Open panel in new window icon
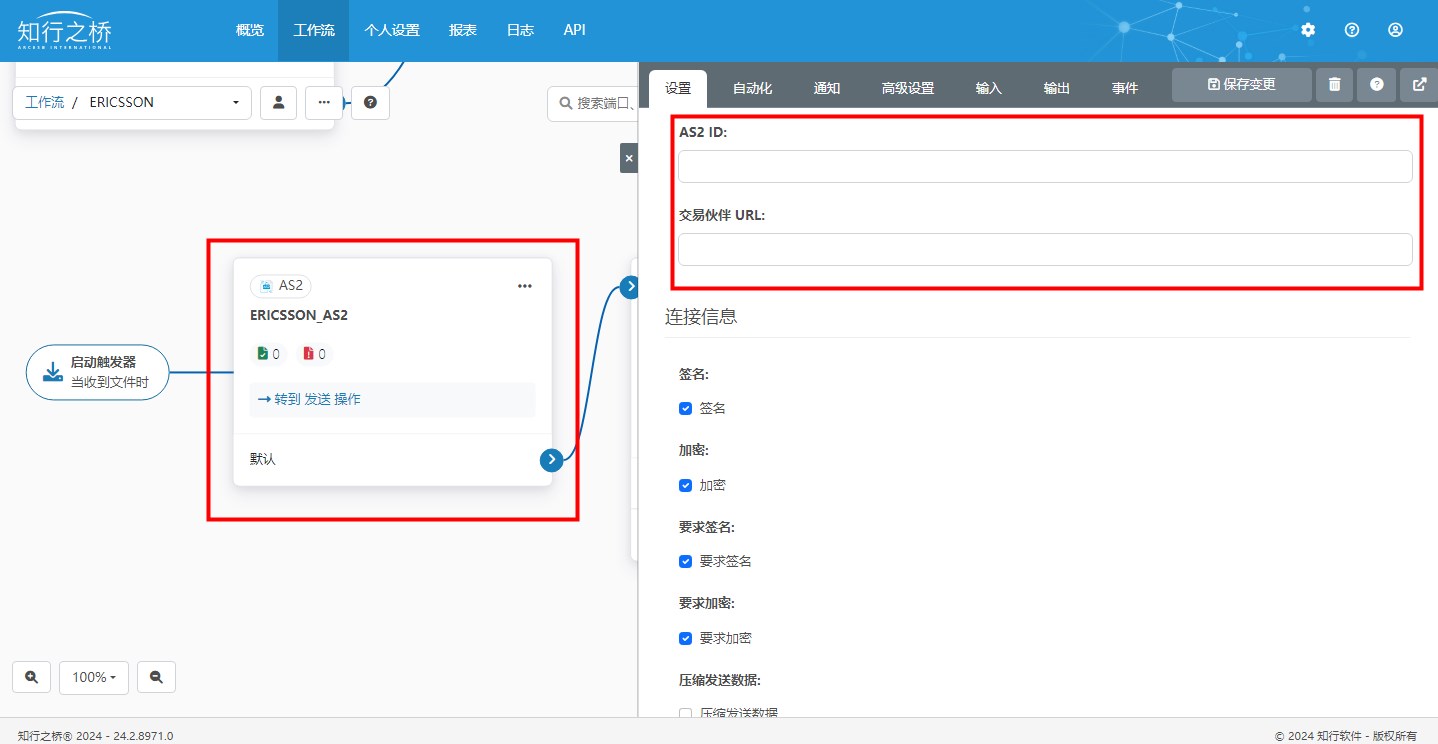This screenshot has width=1438, height=744. (1419, 85)
